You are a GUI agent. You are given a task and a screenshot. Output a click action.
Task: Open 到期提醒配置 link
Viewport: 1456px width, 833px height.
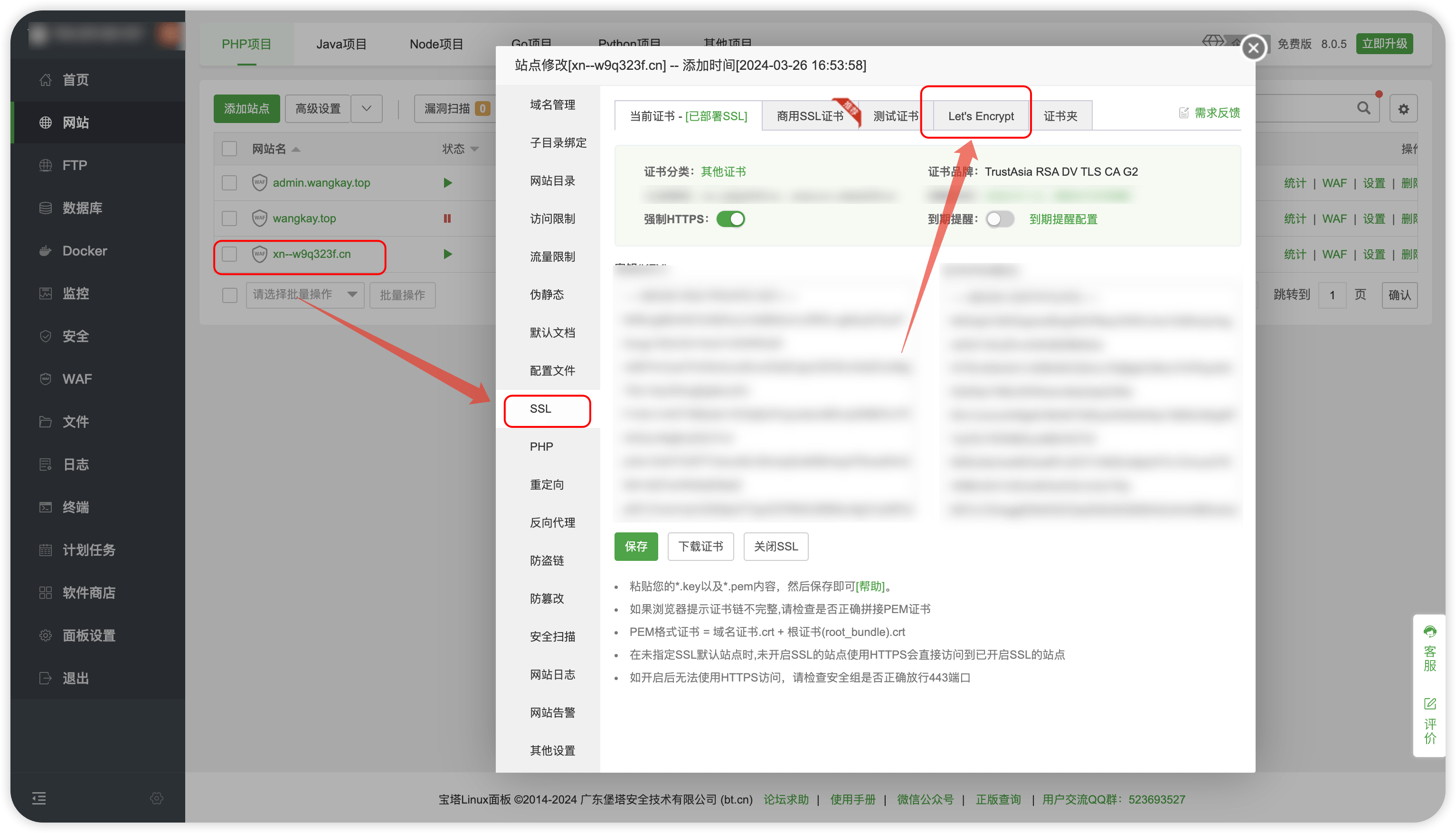click(x=1063, y=219)
